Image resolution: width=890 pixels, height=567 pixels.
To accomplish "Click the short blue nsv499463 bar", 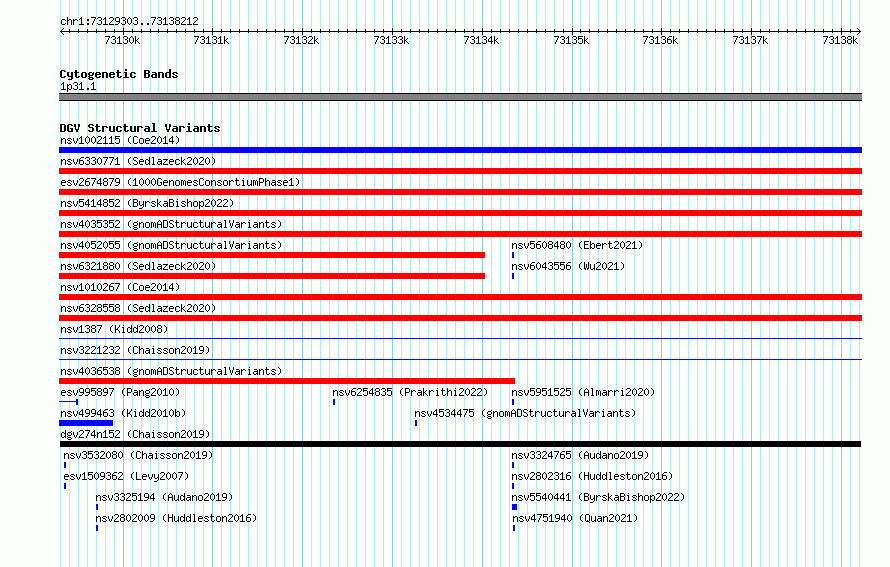I will (x=86, y=423).
